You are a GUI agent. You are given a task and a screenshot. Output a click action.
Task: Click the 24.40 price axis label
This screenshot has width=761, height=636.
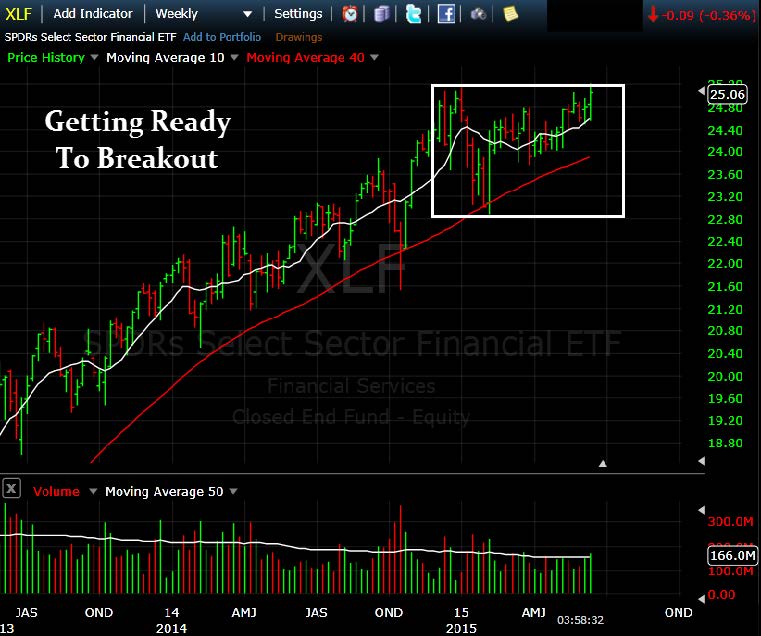[x=725, y=130]
